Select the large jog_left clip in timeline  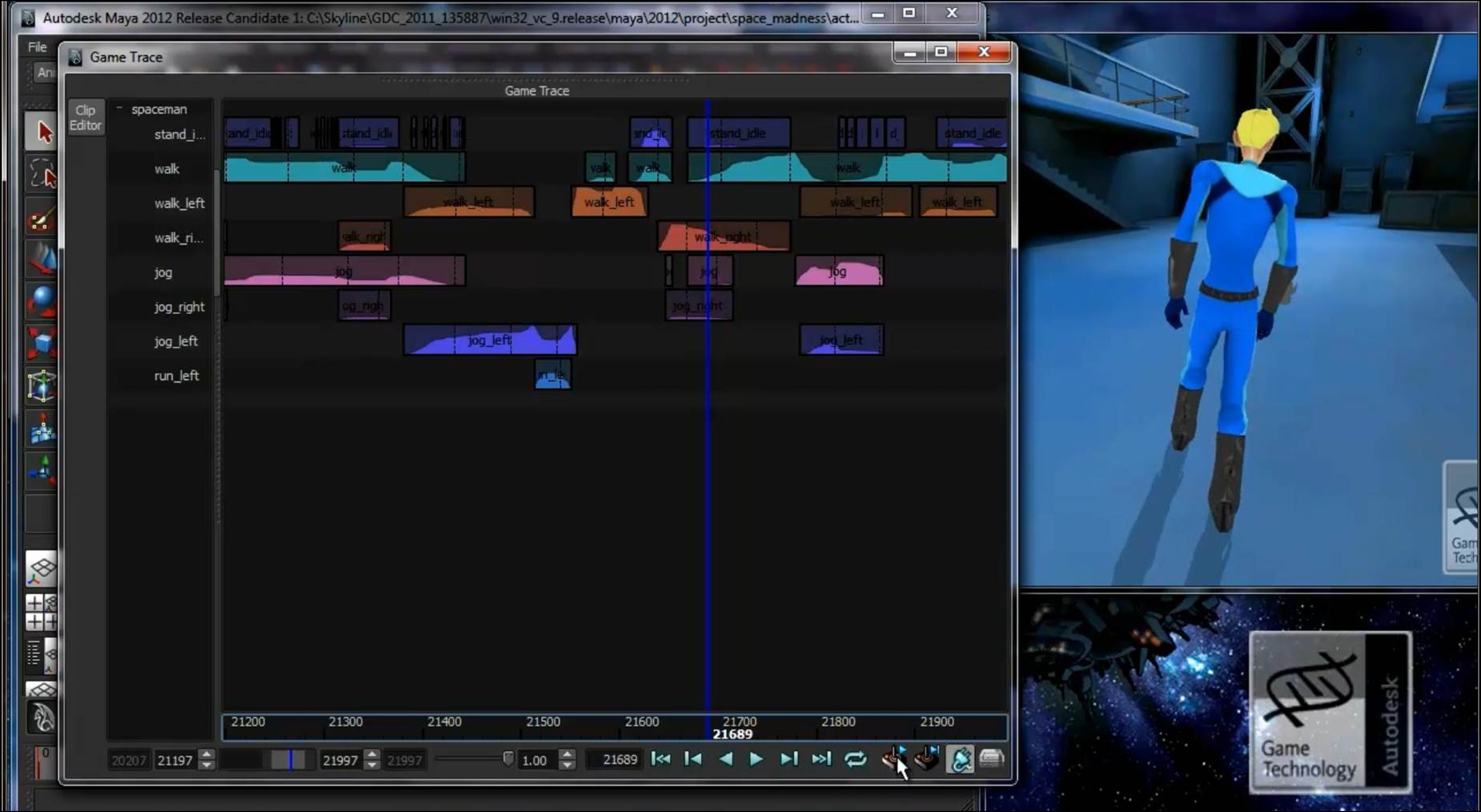[490, 340]
